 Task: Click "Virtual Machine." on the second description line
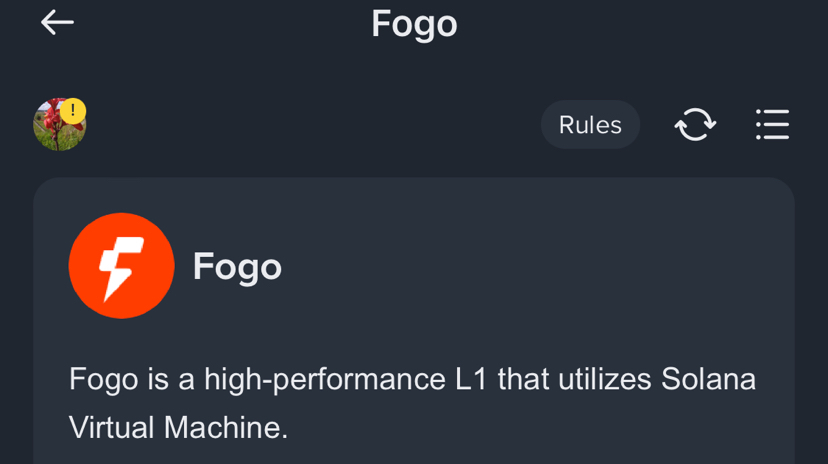pos(178,427)
